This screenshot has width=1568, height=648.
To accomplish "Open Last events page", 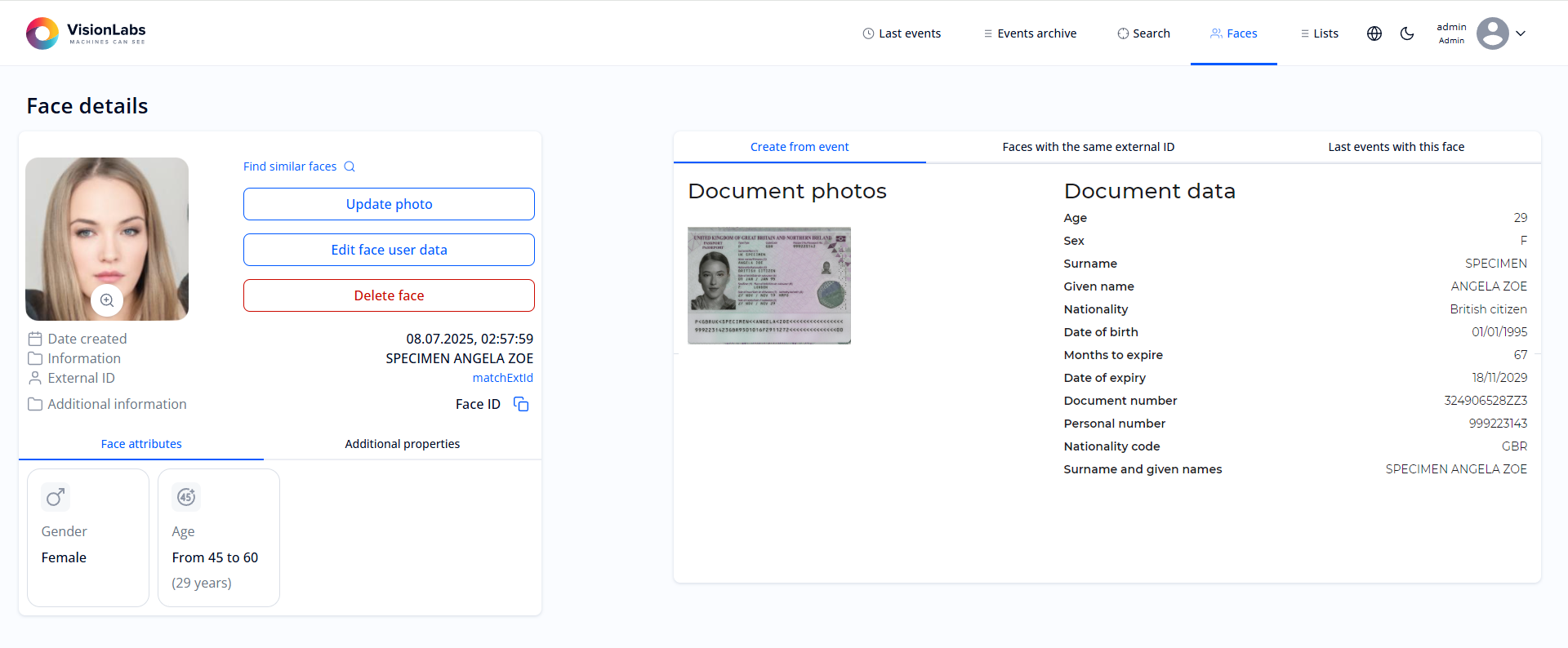I will (902, 33).
